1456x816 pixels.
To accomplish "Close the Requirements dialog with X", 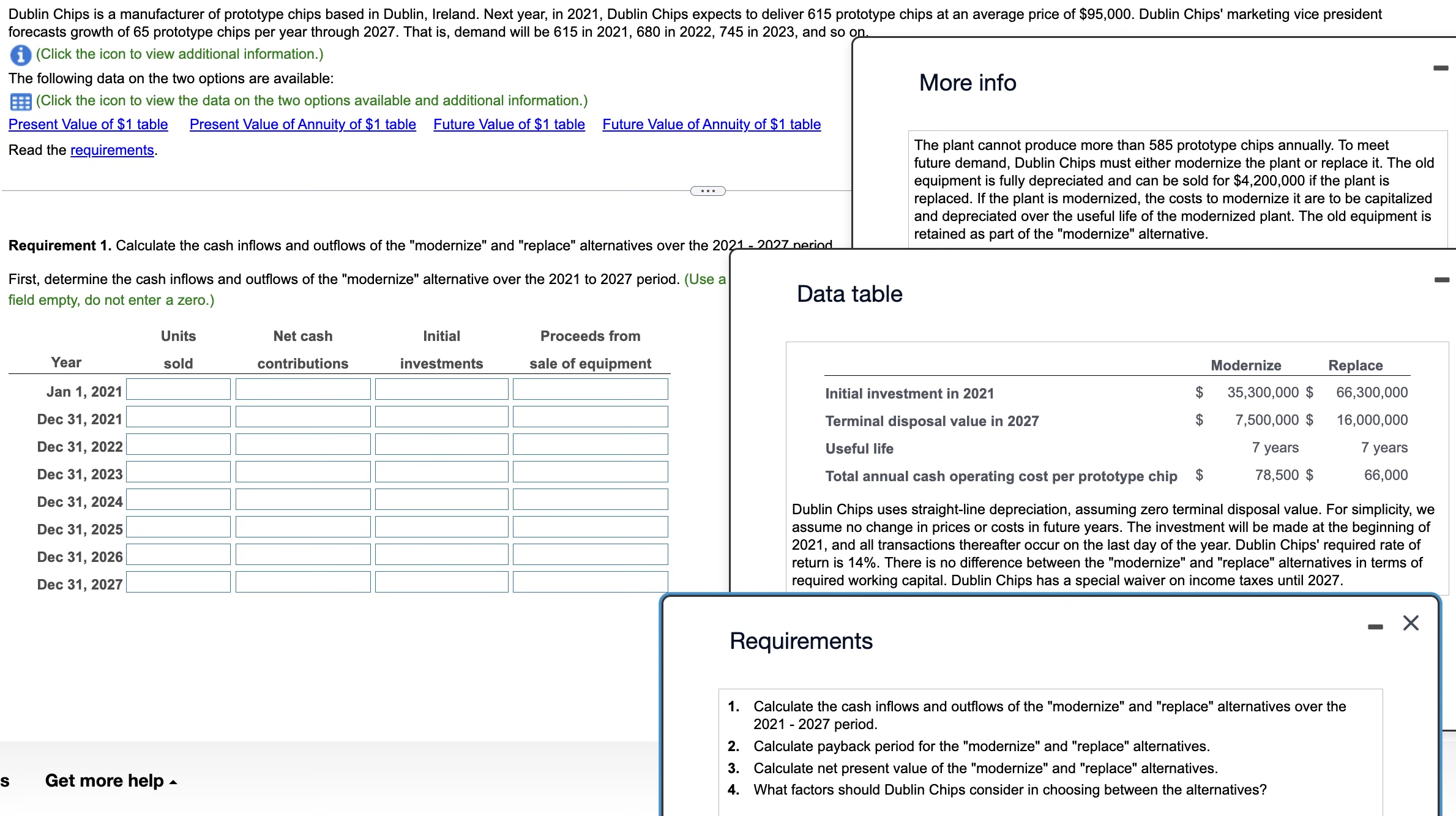I will tap(1411, 623).
